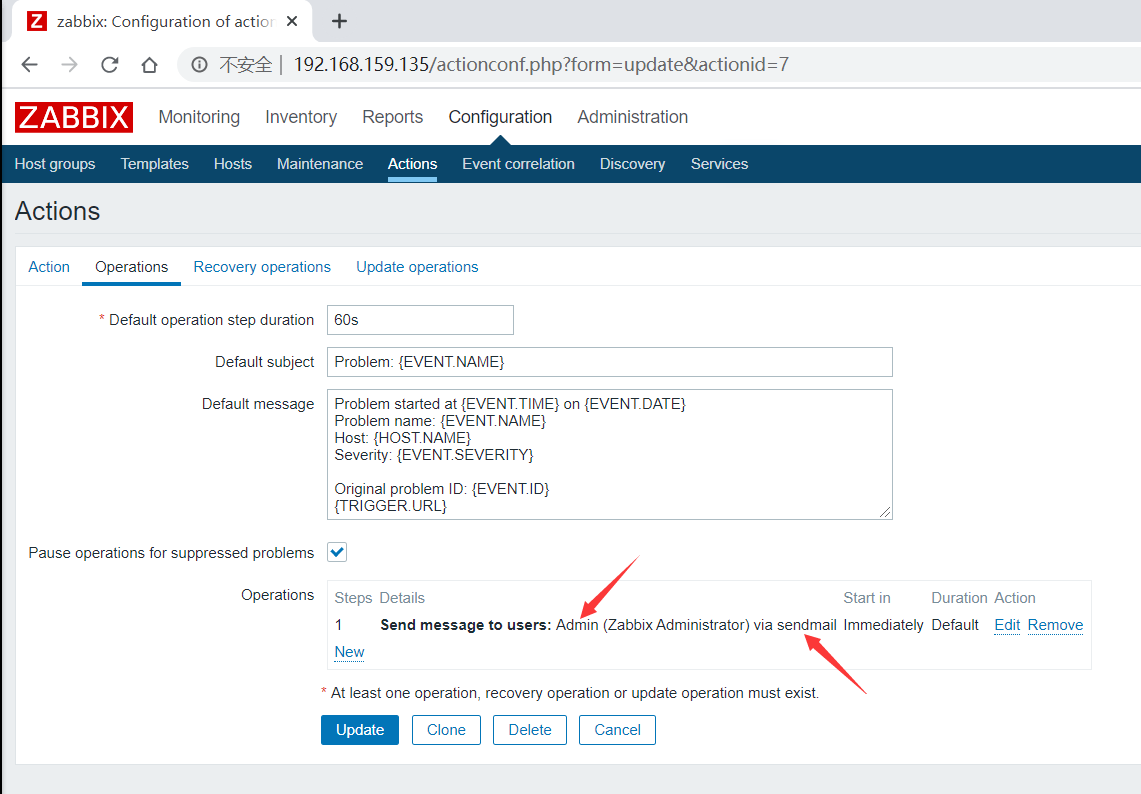Go to Maintenance submenu
Screen dimensions: 1141x794
click(x=319, y=164)
